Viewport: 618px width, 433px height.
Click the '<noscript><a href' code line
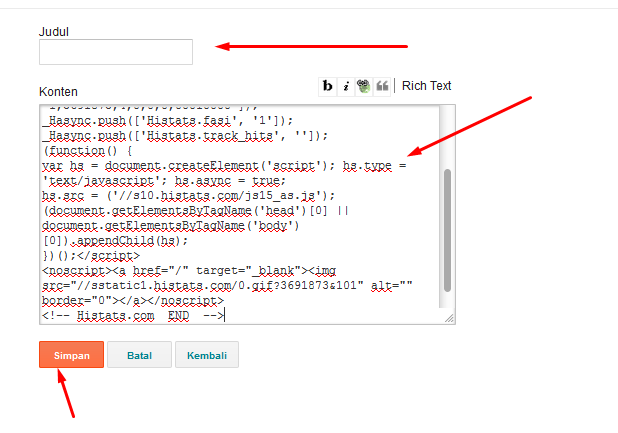[x=189, y=271]
